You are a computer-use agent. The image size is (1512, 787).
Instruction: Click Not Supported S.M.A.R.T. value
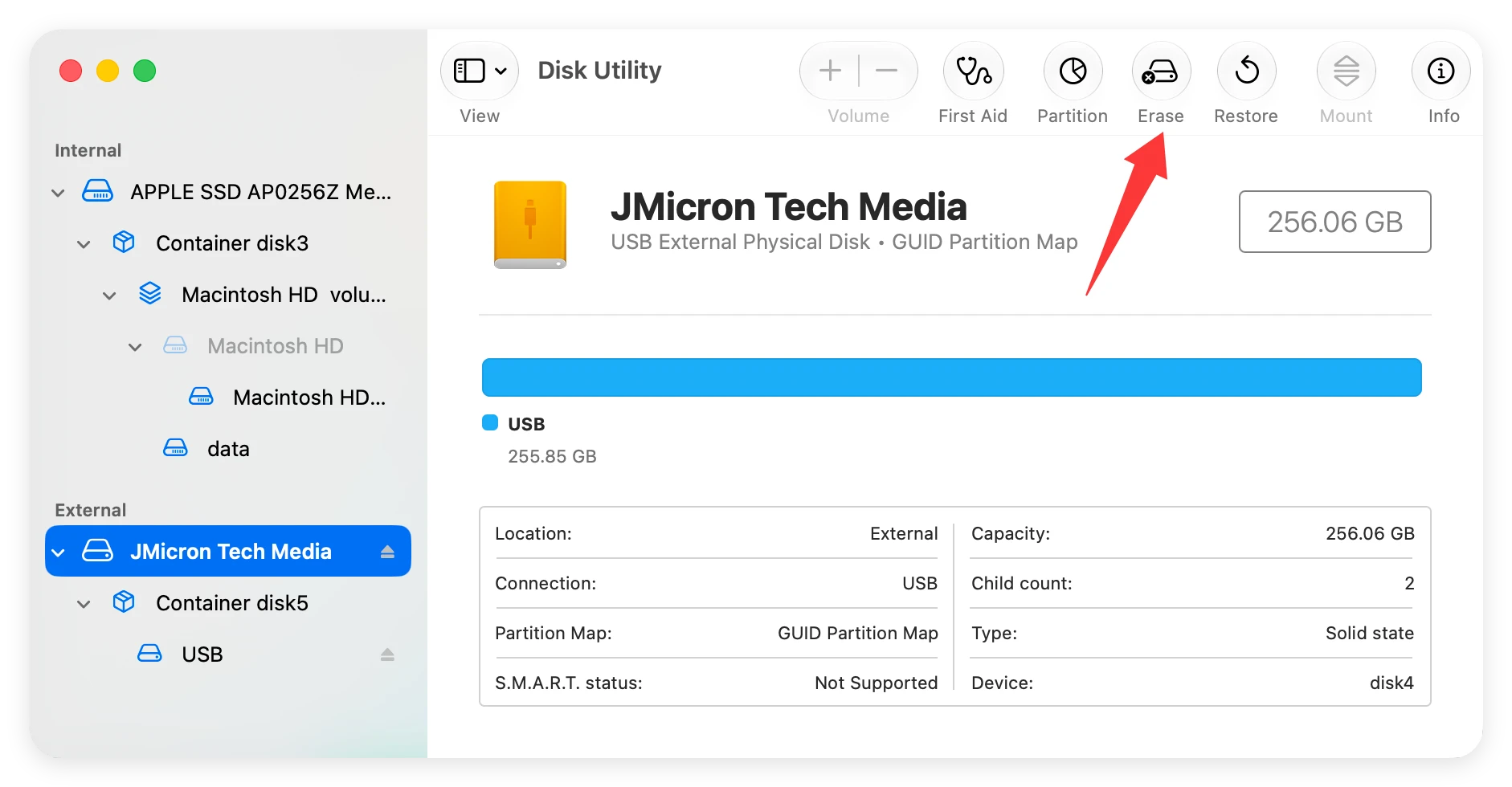point(876,683)
